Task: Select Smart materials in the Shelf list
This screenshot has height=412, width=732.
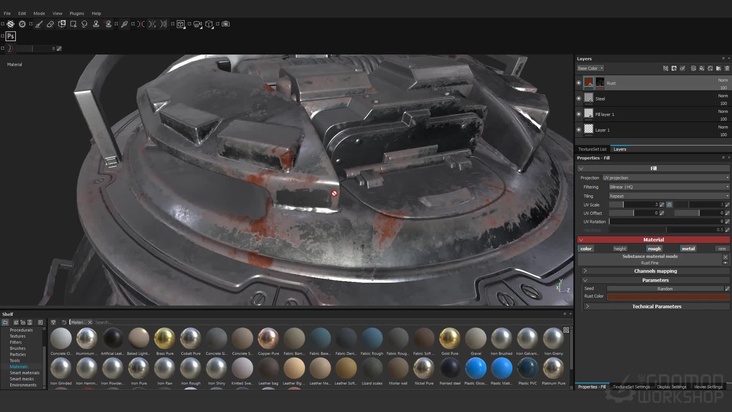Action: point(22,372)
